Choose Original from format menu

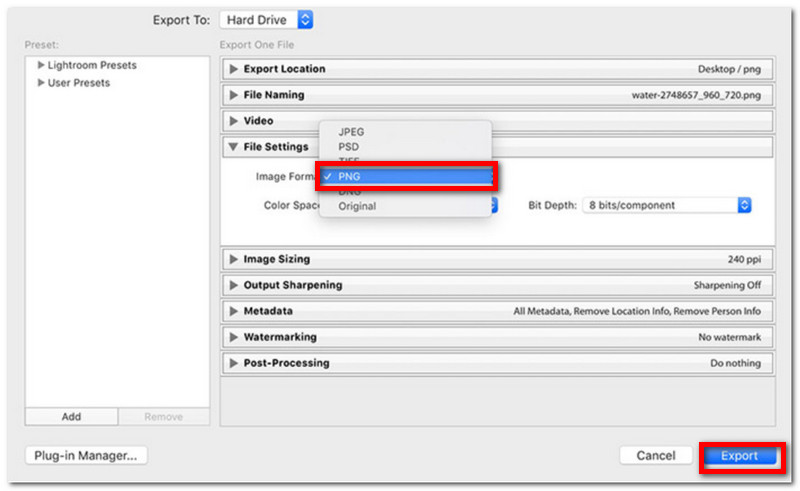point(357,206)
